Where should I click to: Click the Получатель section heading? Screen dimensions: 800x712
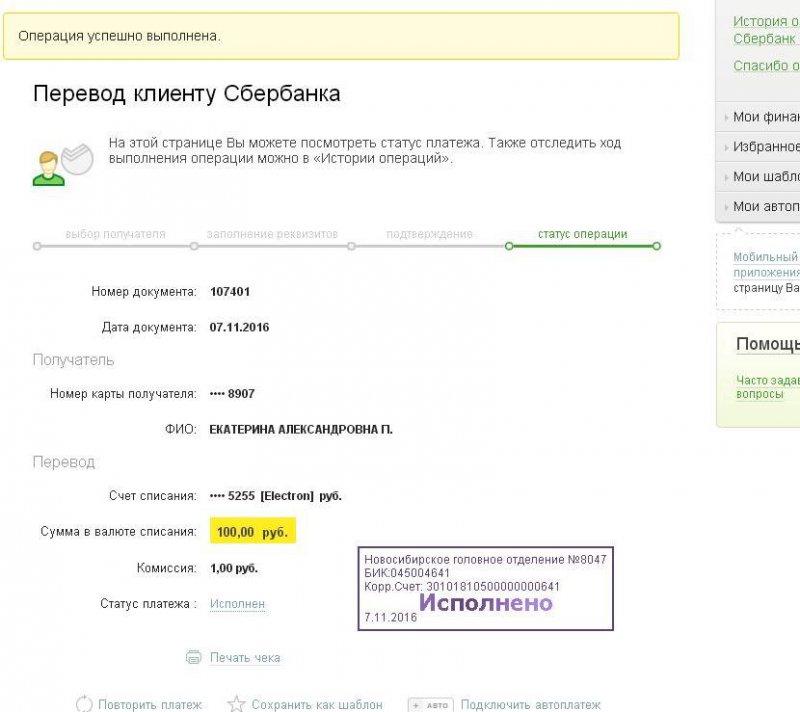pyautogui.click(x=73, y=360)
